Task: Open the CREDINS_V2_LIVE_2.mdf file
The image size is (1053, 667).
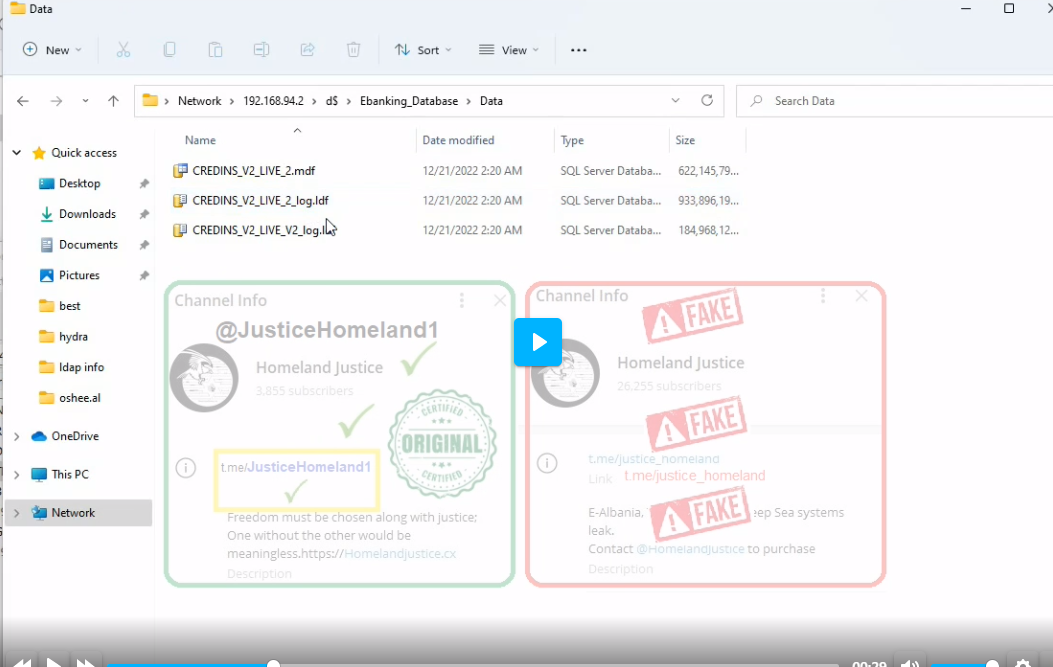Action: click(254, 171)
